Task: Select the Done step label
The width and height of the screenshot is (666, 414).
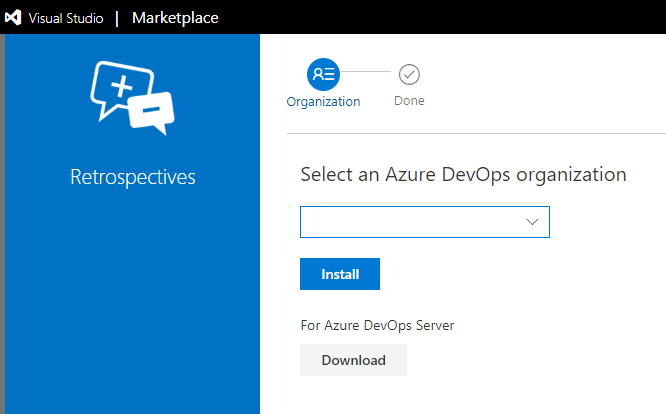Action: coord(409,101)
